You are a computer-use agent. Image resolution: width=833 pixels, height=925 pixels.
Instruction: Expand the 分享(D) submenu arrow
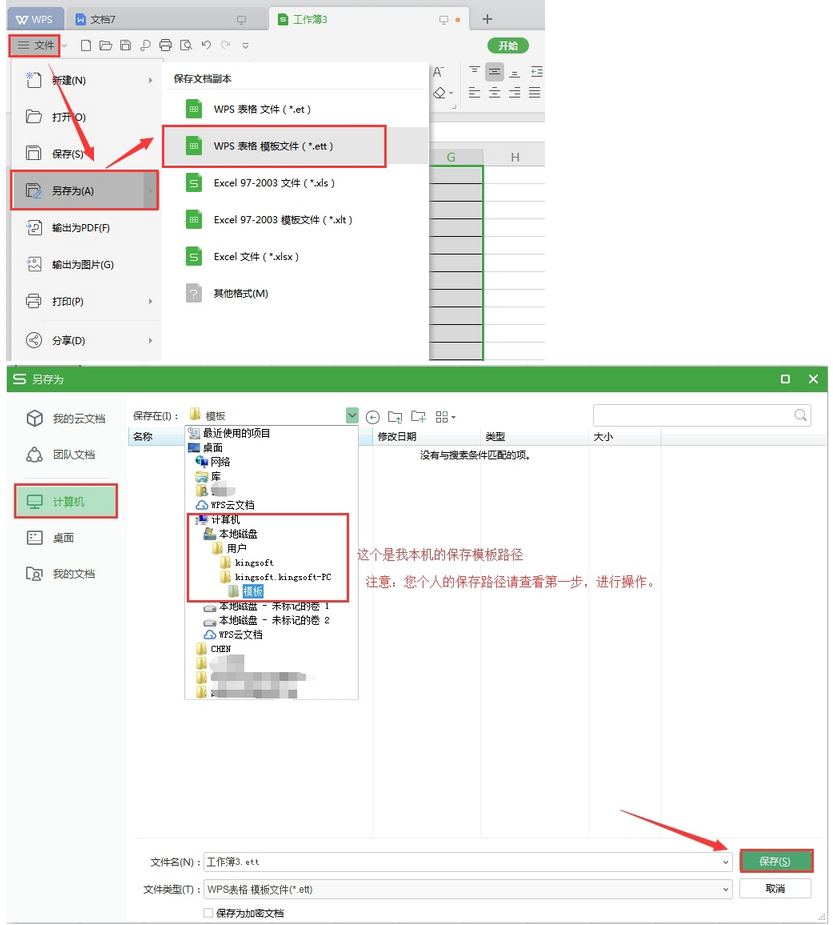coord(150,340)
